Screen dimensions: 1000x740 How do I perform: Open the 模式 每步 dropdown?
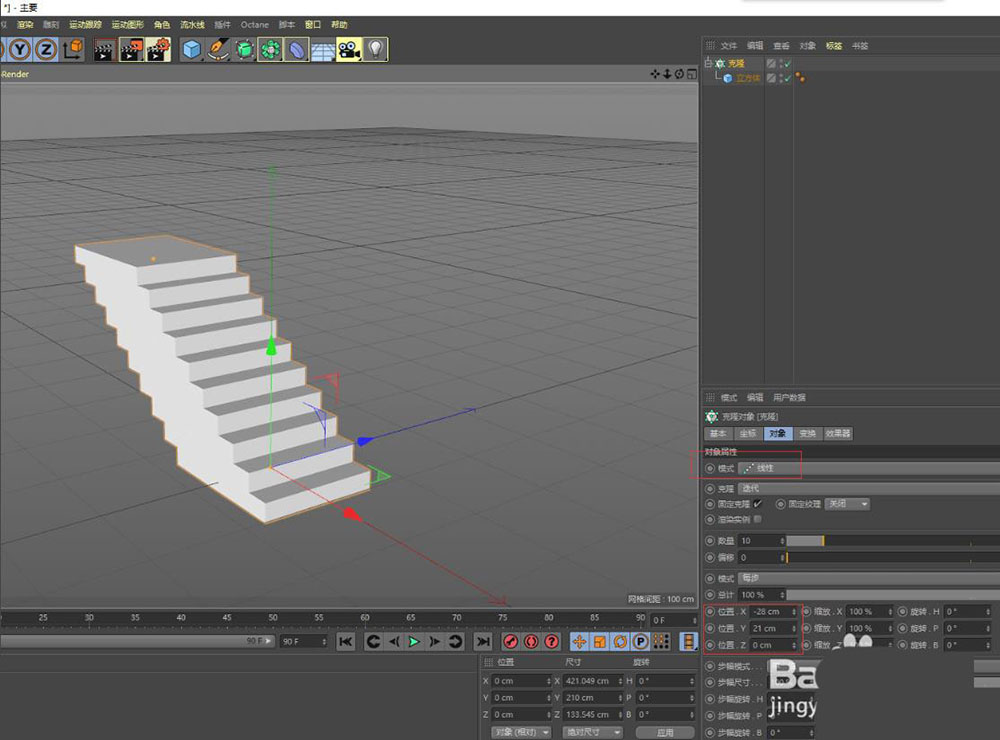point(869,578)
